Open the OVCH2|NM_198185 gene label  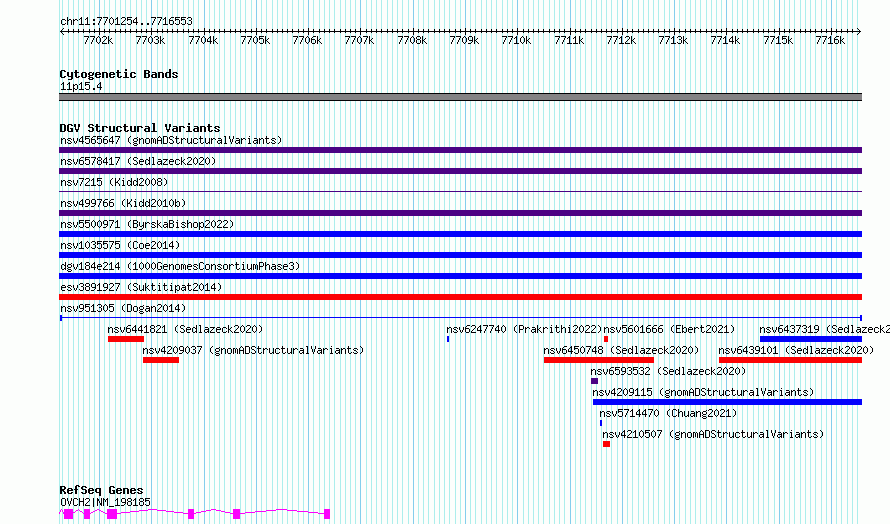pos(106,502)
